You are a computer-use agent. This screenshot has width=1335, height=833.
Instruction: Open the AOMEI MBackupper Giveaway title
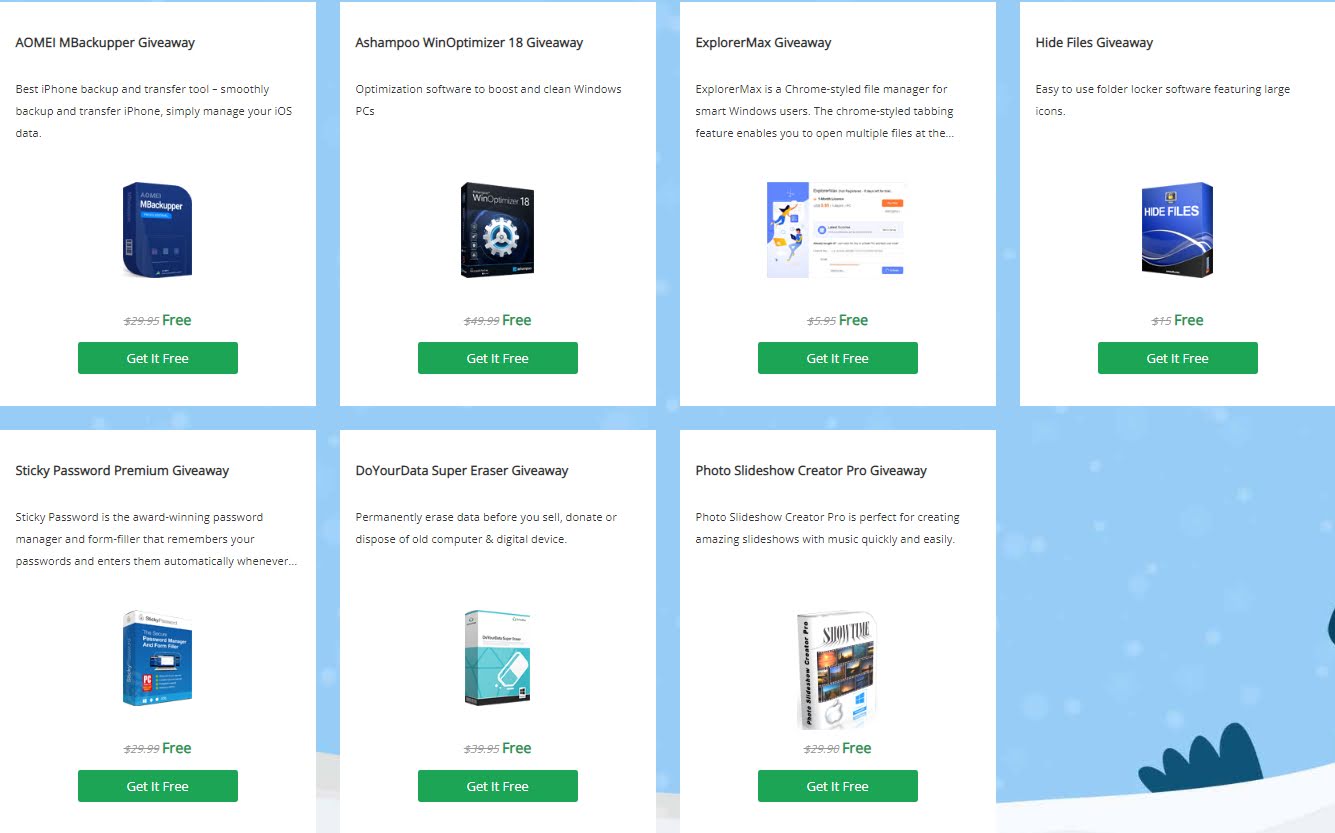pos(105,43)
